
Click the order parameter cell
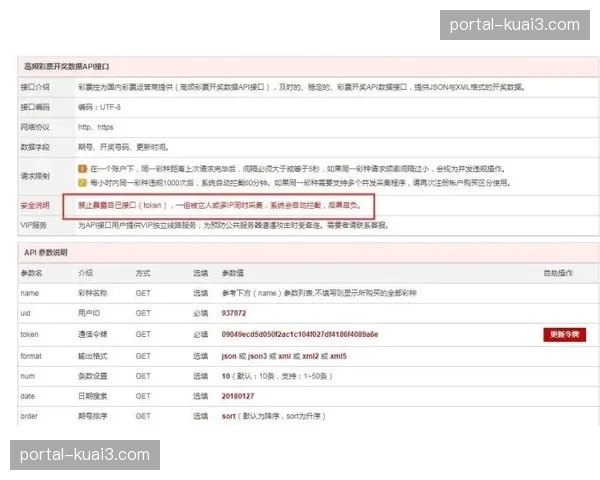point(29,416)
